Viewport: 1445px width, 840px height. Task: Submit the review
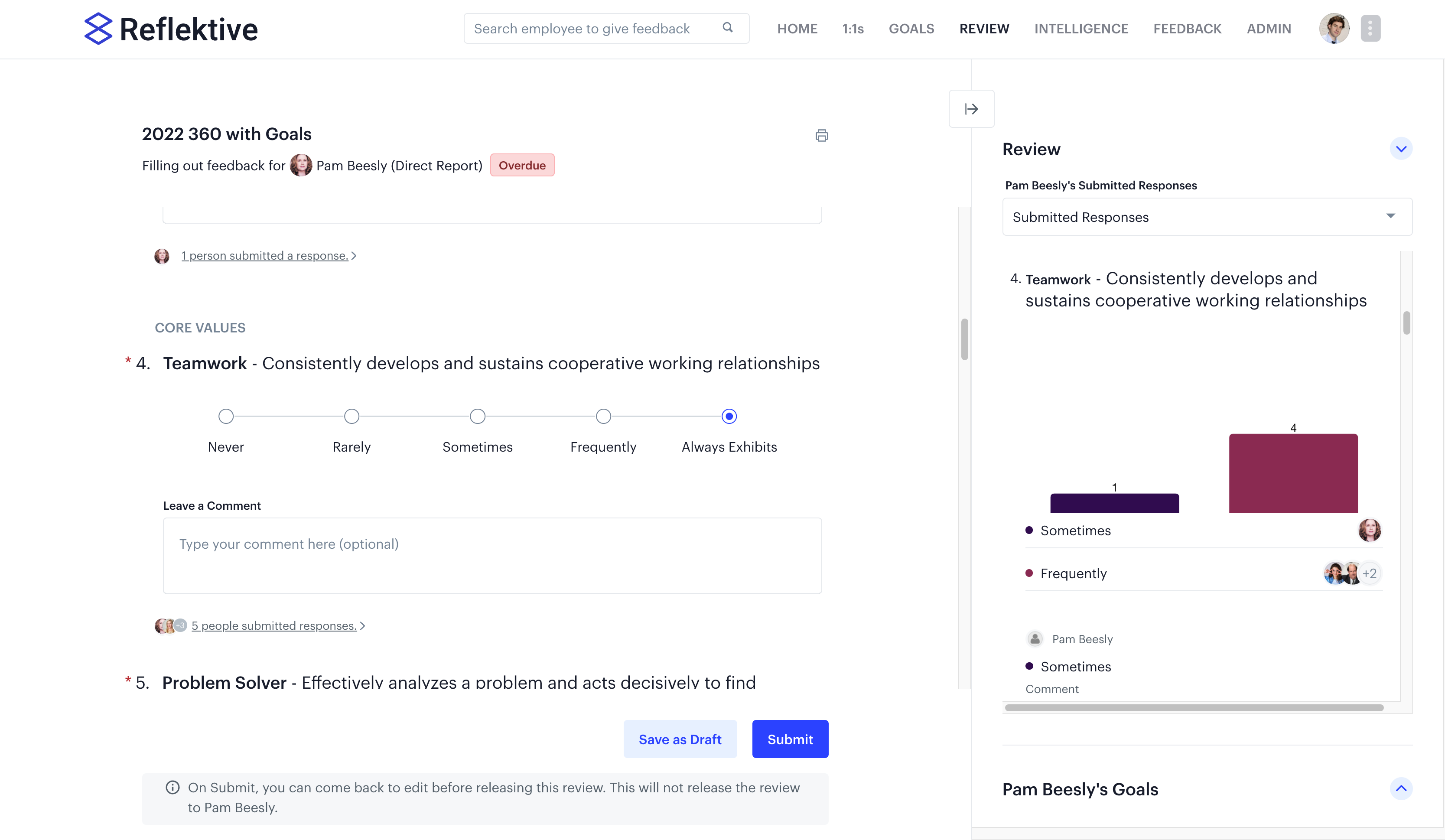[x=790, y=739]
